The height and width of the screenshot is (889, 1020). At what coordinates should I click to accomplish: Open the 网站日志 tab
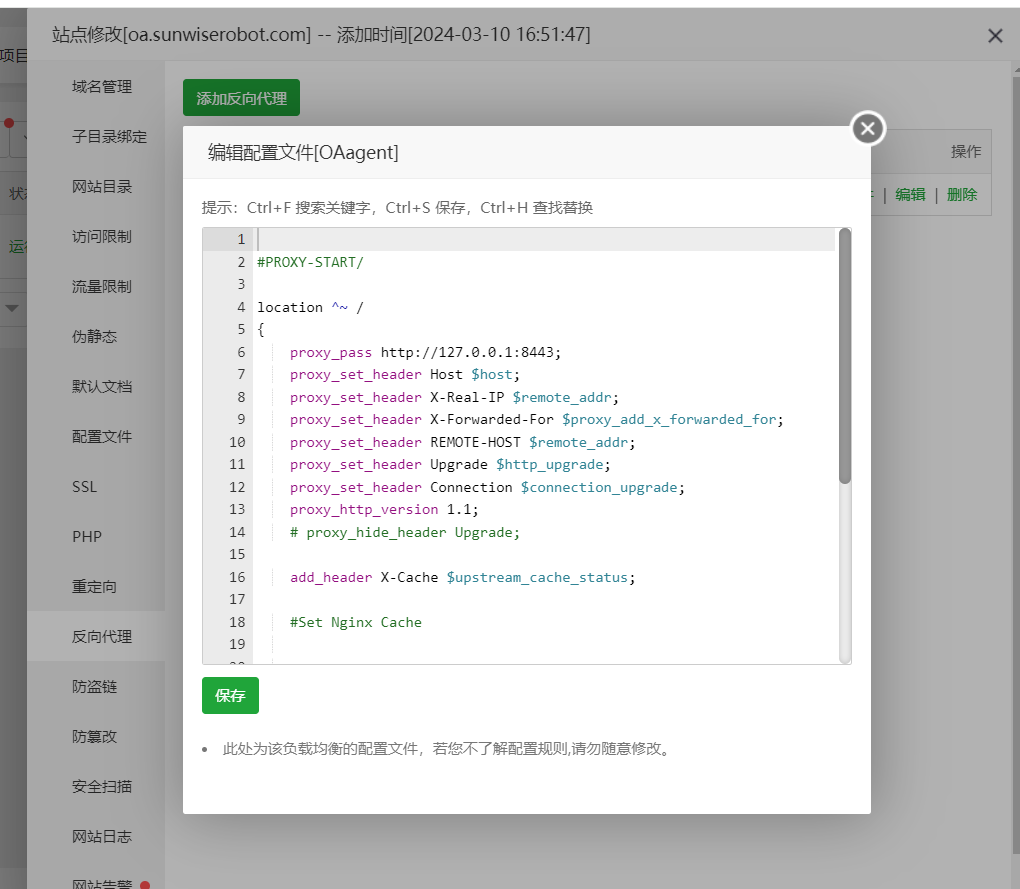[x=102, y=836]
